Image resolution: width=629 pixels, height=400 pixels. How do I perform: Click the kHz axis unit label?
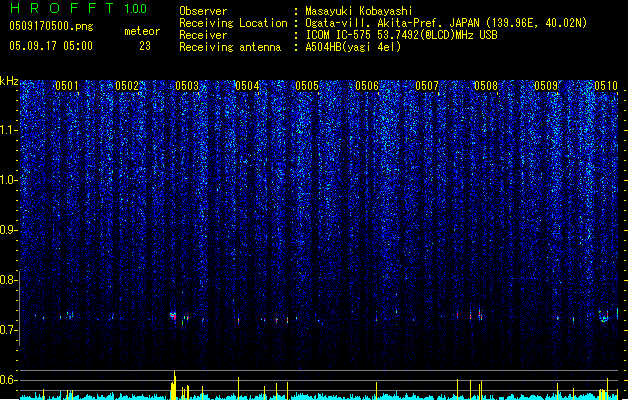(x=9, y=81)
